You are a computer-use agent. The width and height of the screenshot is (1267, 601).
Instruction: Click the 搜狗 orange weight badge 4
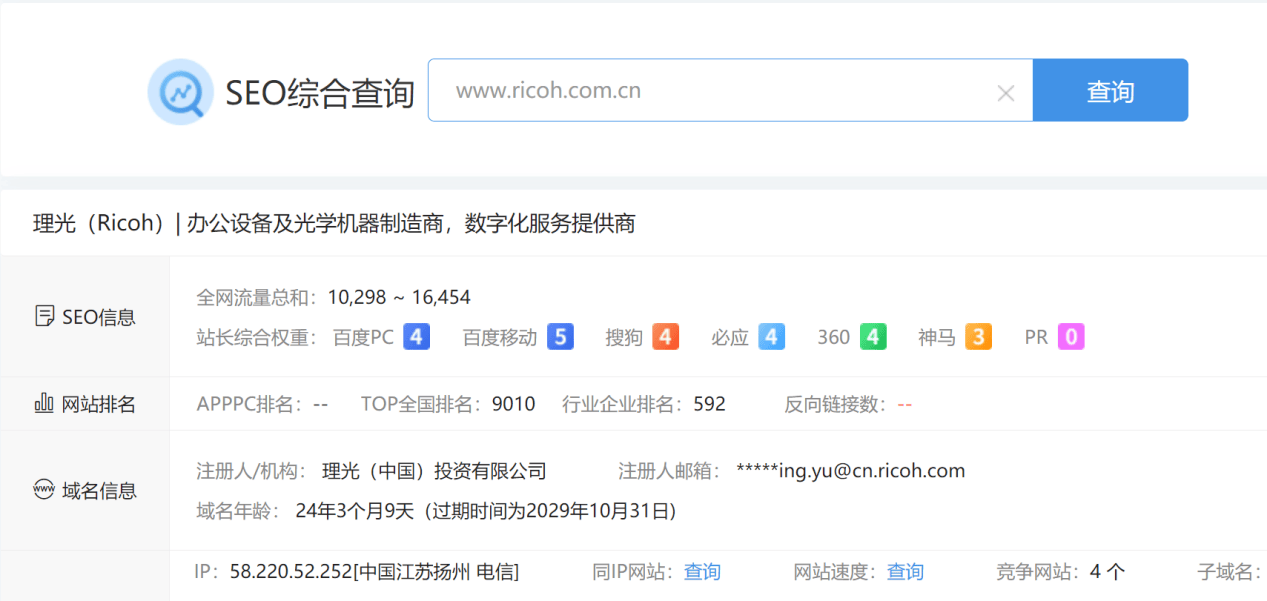tap(665, 337)
